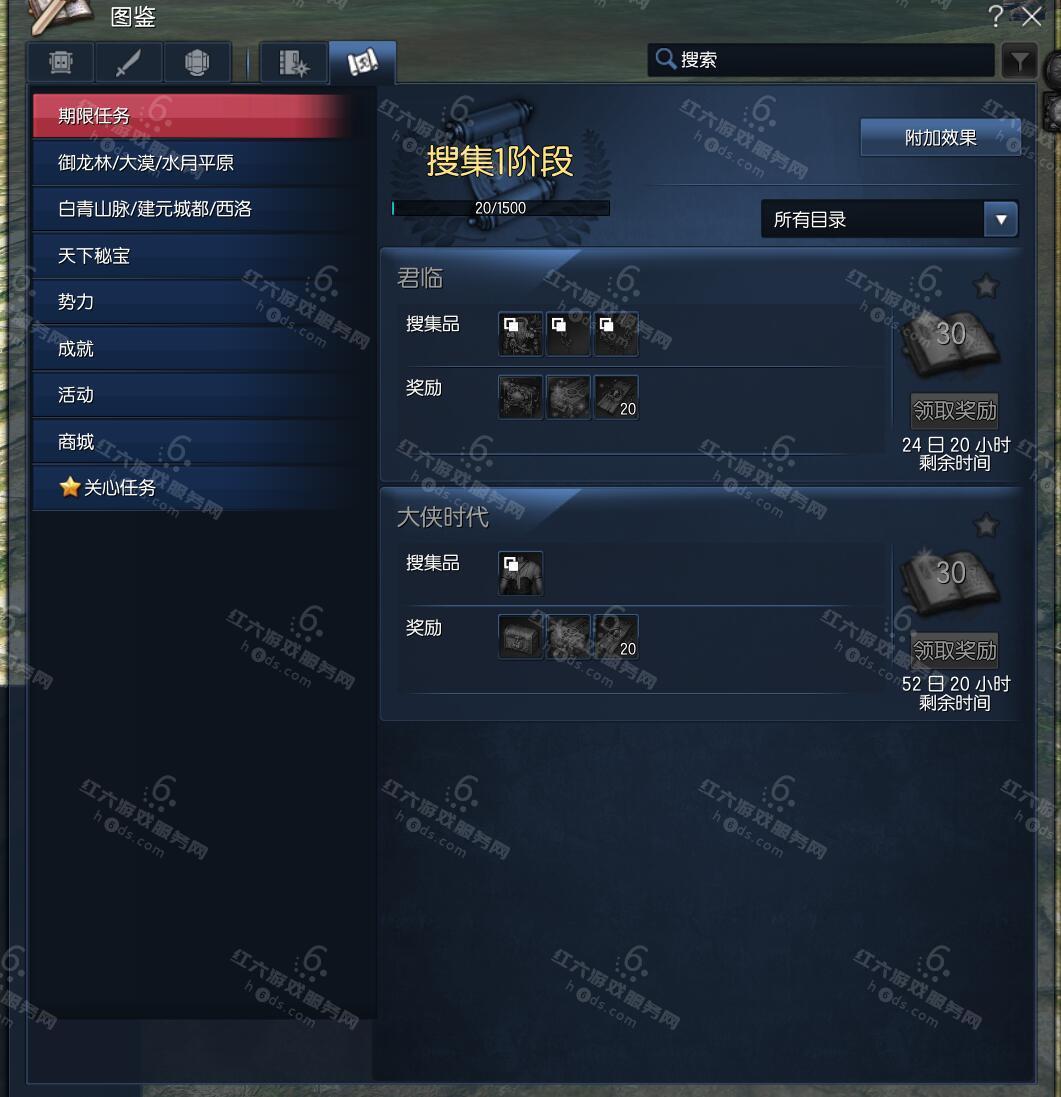Click the filter funnel icon

[x=1019, y=61]
